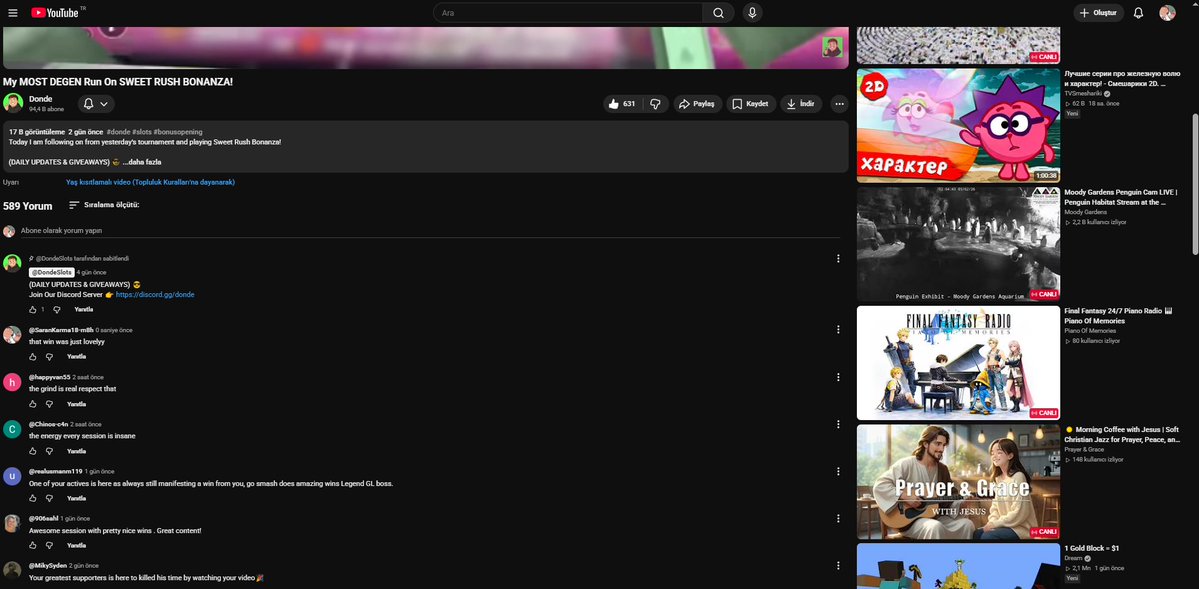The image size is (1199, 589).
Task: Focus the Ara search field
Action: tap(568, 13)
